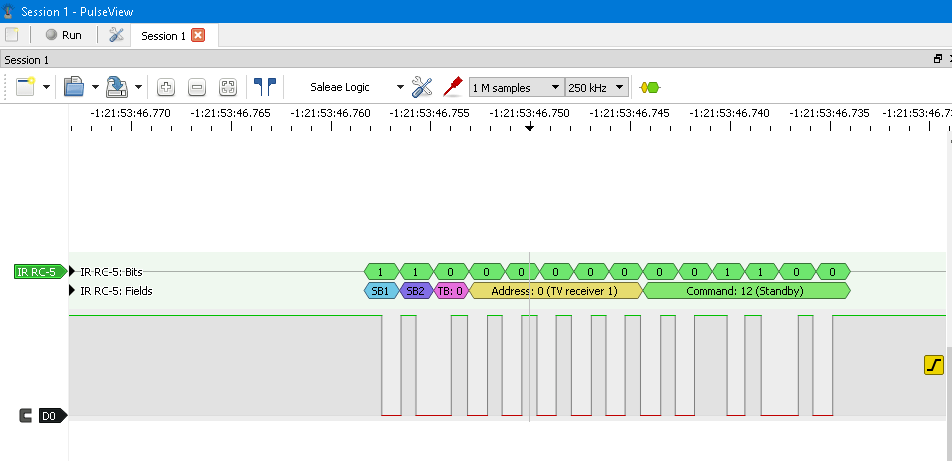
Task: Toggle the cursors display
Action: (265, 87)
